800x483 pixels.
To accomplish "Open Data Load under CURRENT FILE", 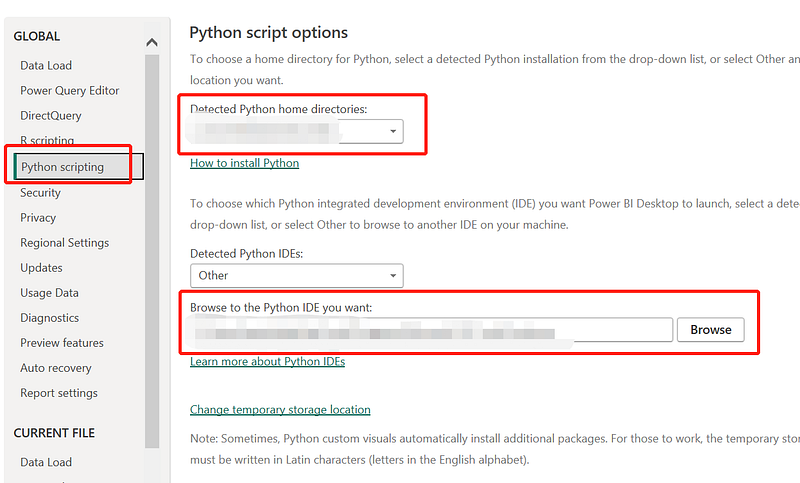I will pyautogui.click(x=46, y=462).
